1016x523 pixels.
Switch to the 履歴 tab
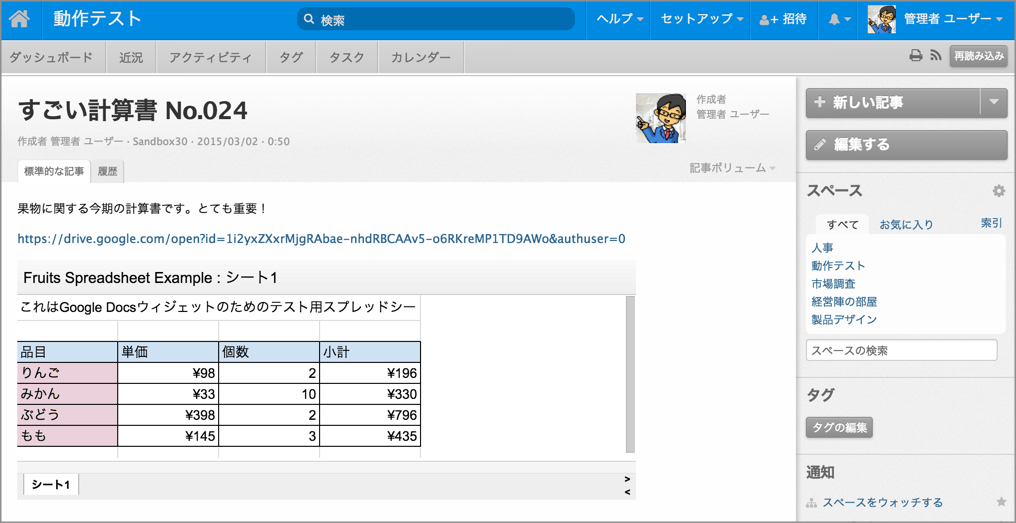click(108, 172)
